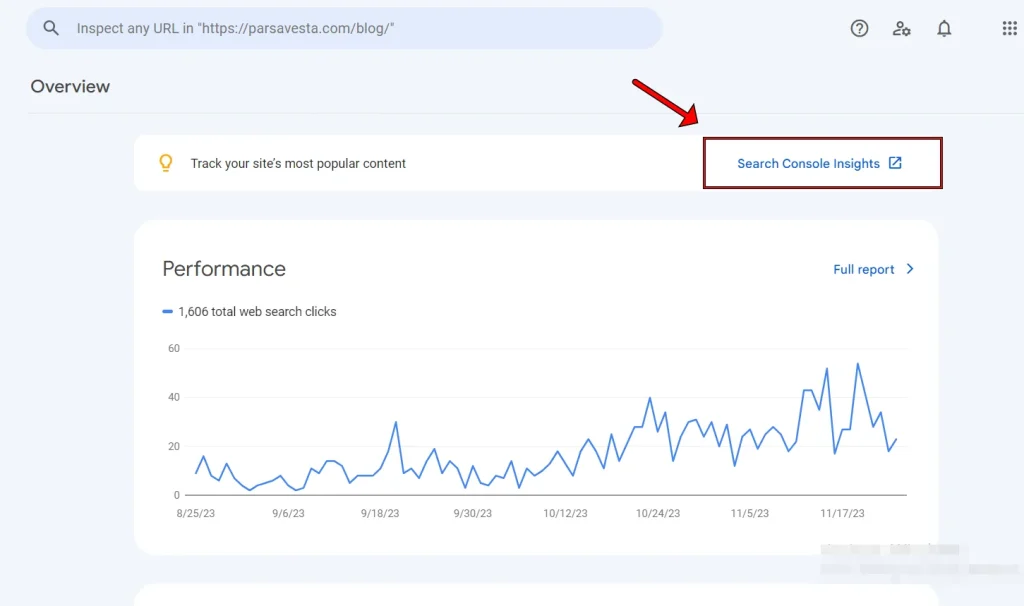Screen dimensions: 1024x606
Task: Click the lightbulb tip icon
Action: 166,163
